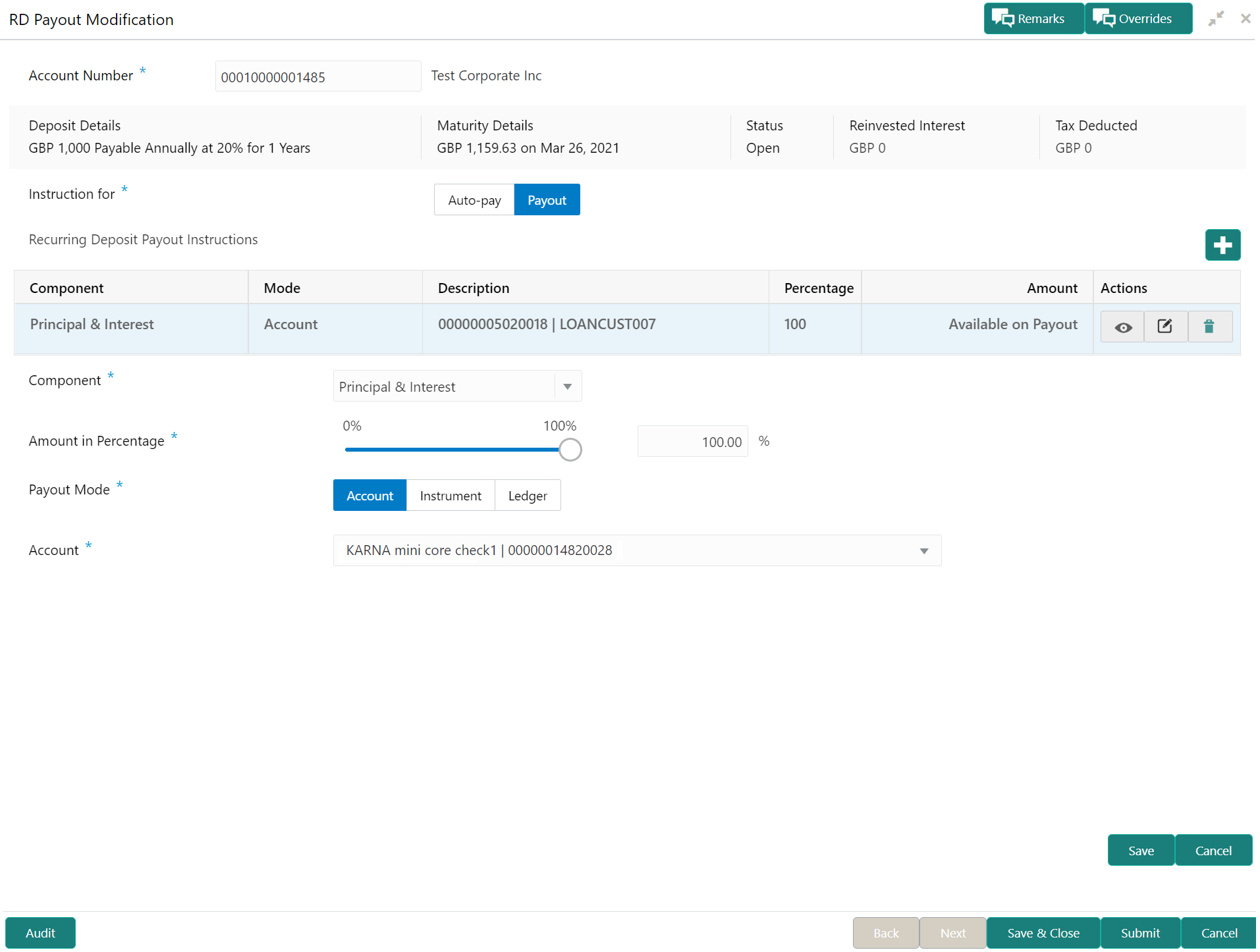This screenshot has height=952, width=1260.
Task: Open the Remarks panel
Action: (1033, 18)
